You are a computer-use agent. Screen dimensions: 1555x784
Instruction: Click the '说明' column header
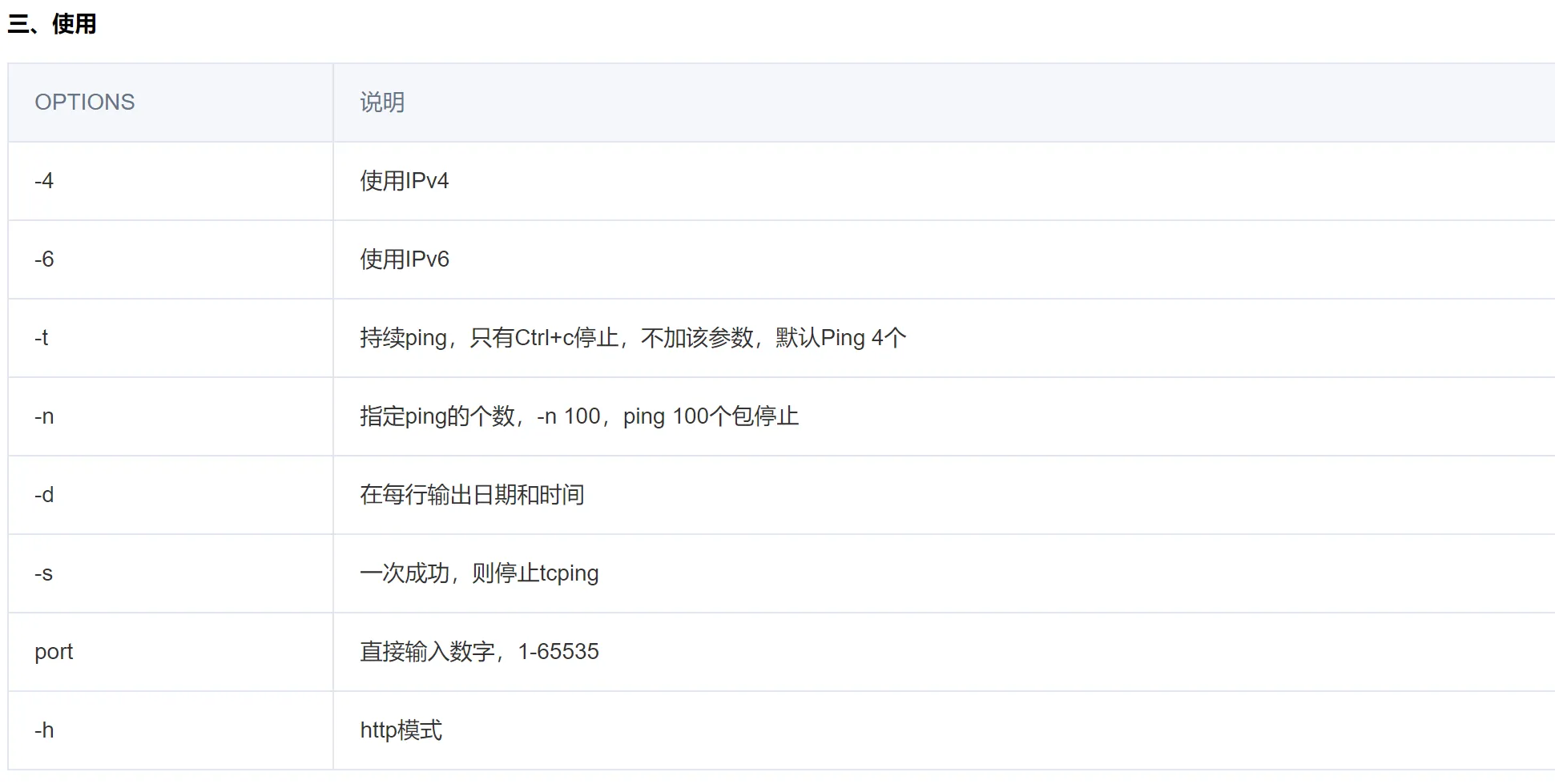(x=382, y=103)
